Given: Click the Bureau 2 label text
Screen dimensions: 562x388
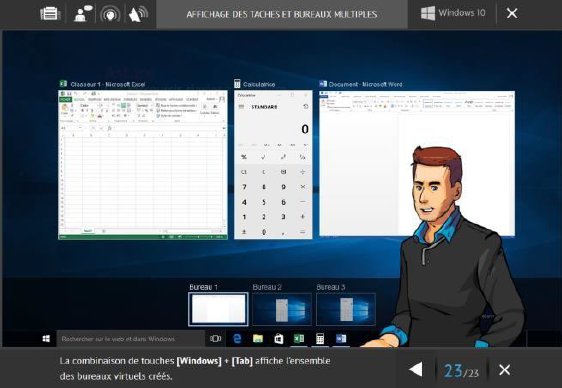Looking at the screenshot, I should [267, 287].
